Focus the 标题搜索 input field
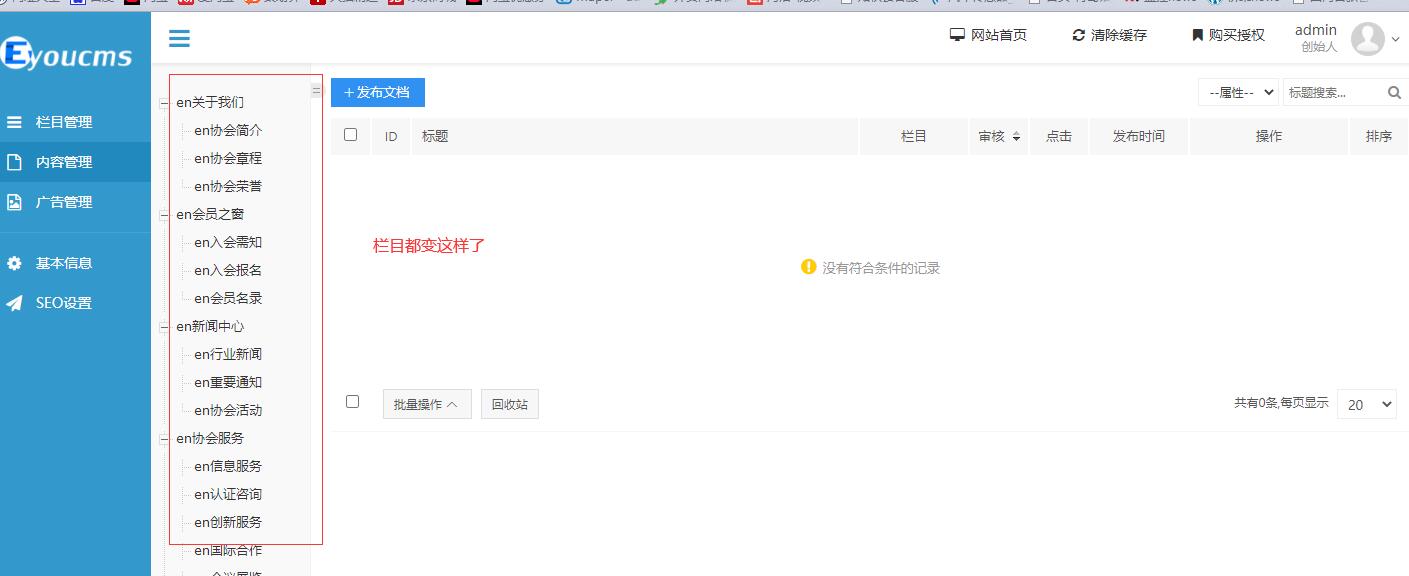 point(1333,92)
